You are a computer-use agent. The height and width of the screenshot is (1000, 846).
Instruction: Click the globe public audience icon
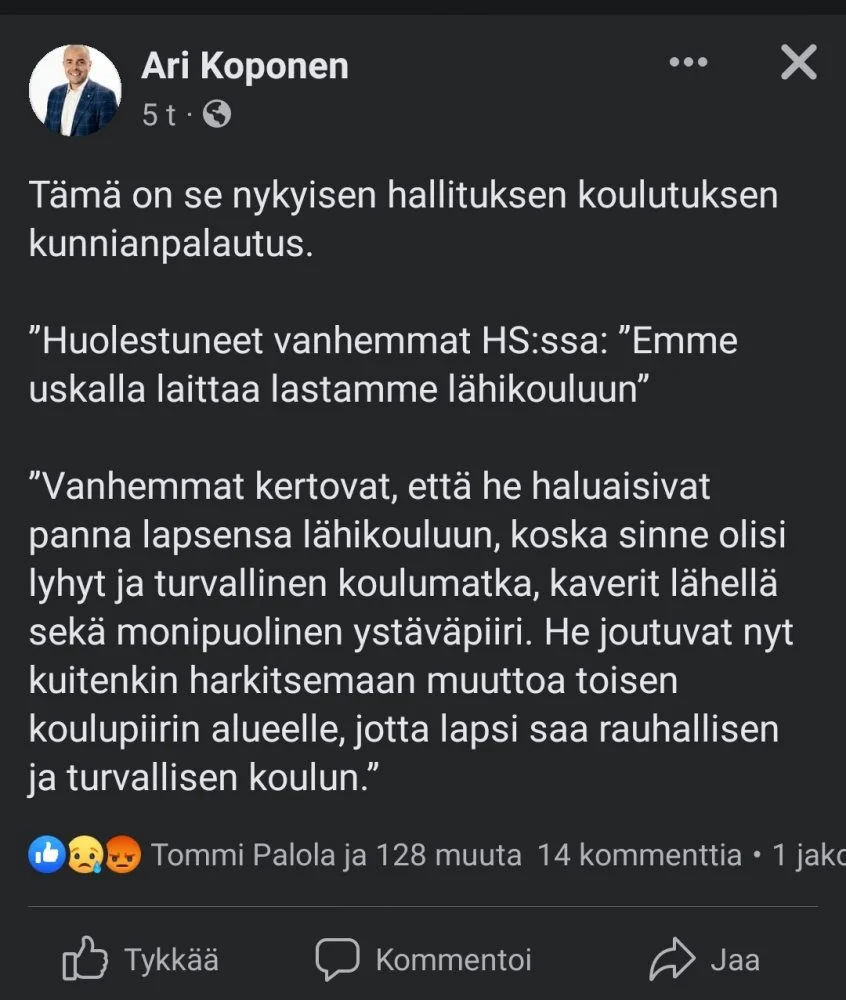pos(217,116)
